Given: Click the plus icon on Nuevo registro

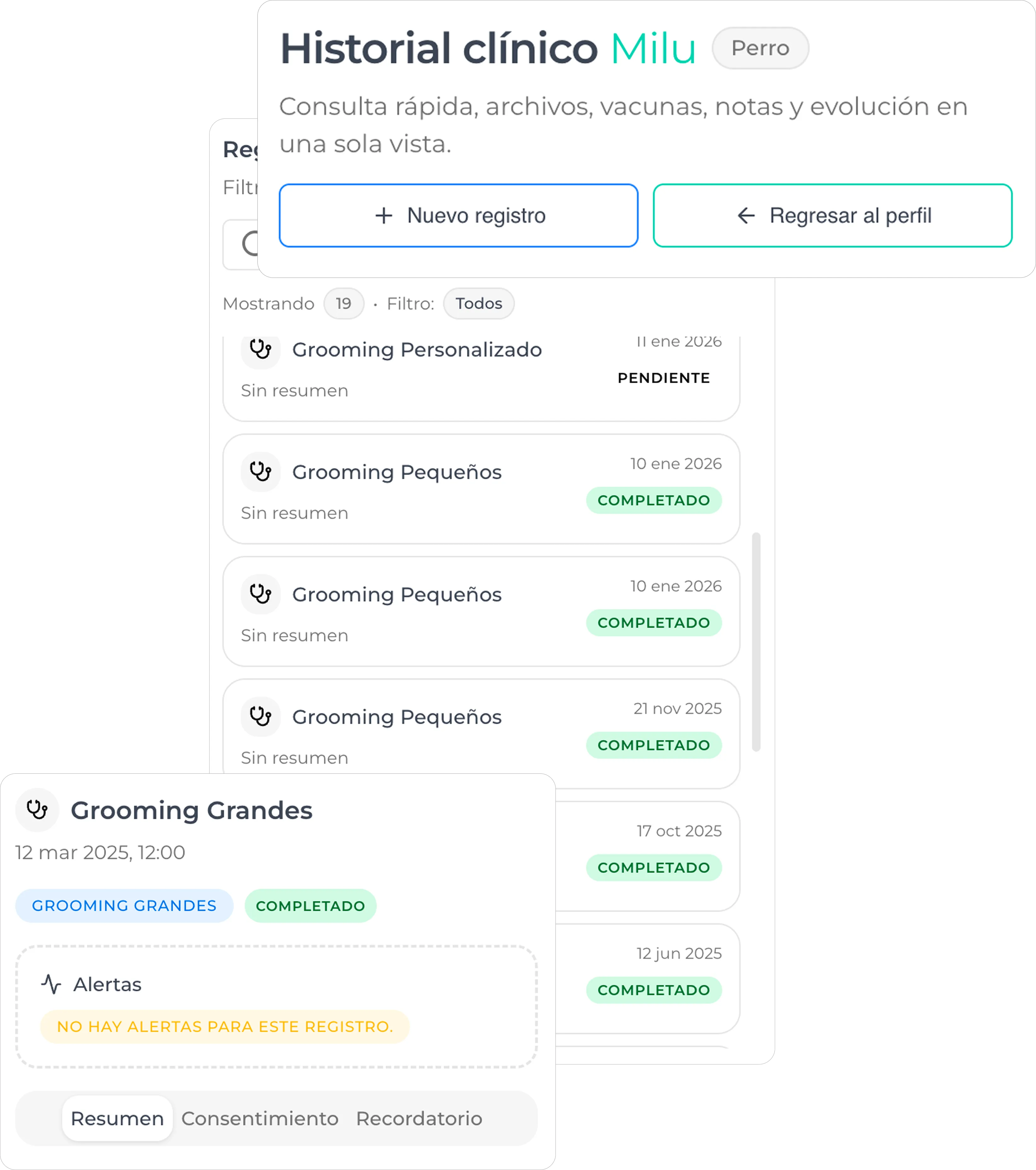Looking at the screenshot, I should pos(383,216).
